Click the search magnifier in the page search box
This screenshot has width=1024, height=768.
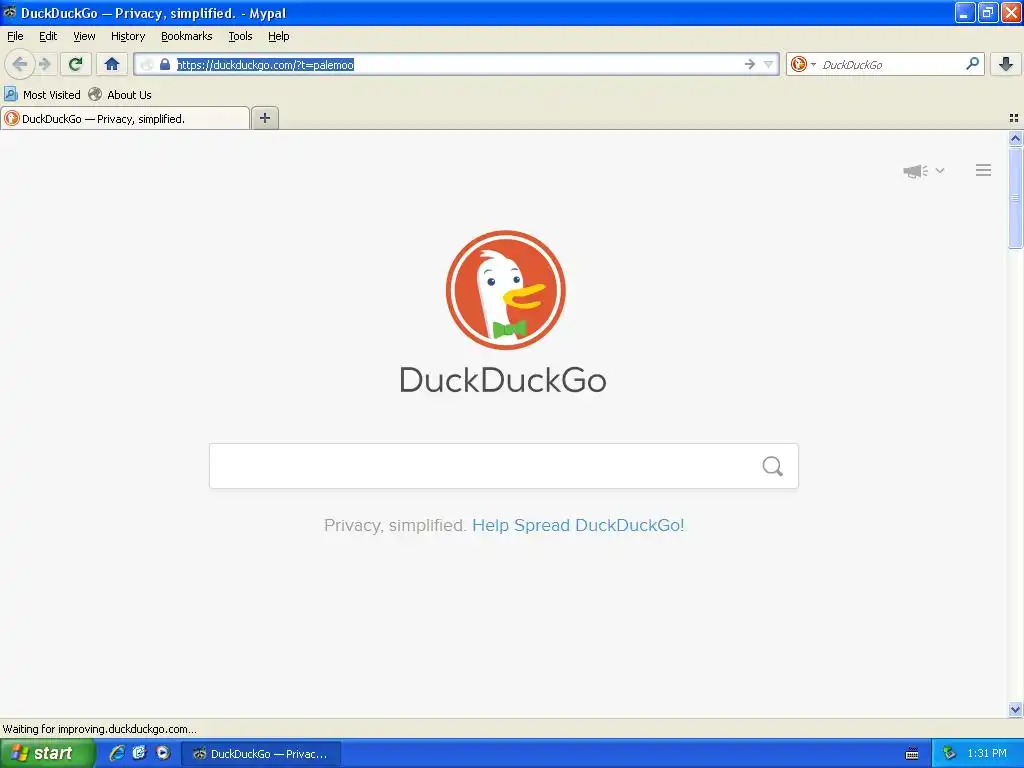(773, 466)
